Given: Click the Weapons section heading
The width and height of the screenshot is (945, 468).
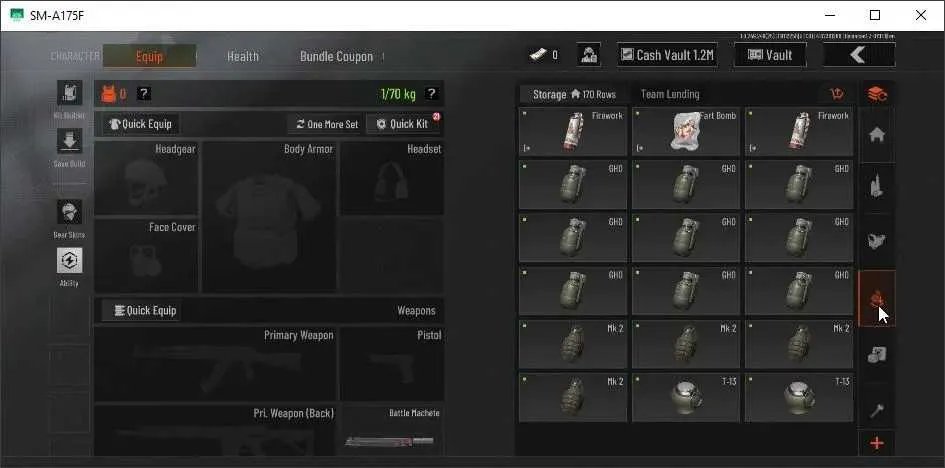Looking at the screenshot, I should click(416, 311).
